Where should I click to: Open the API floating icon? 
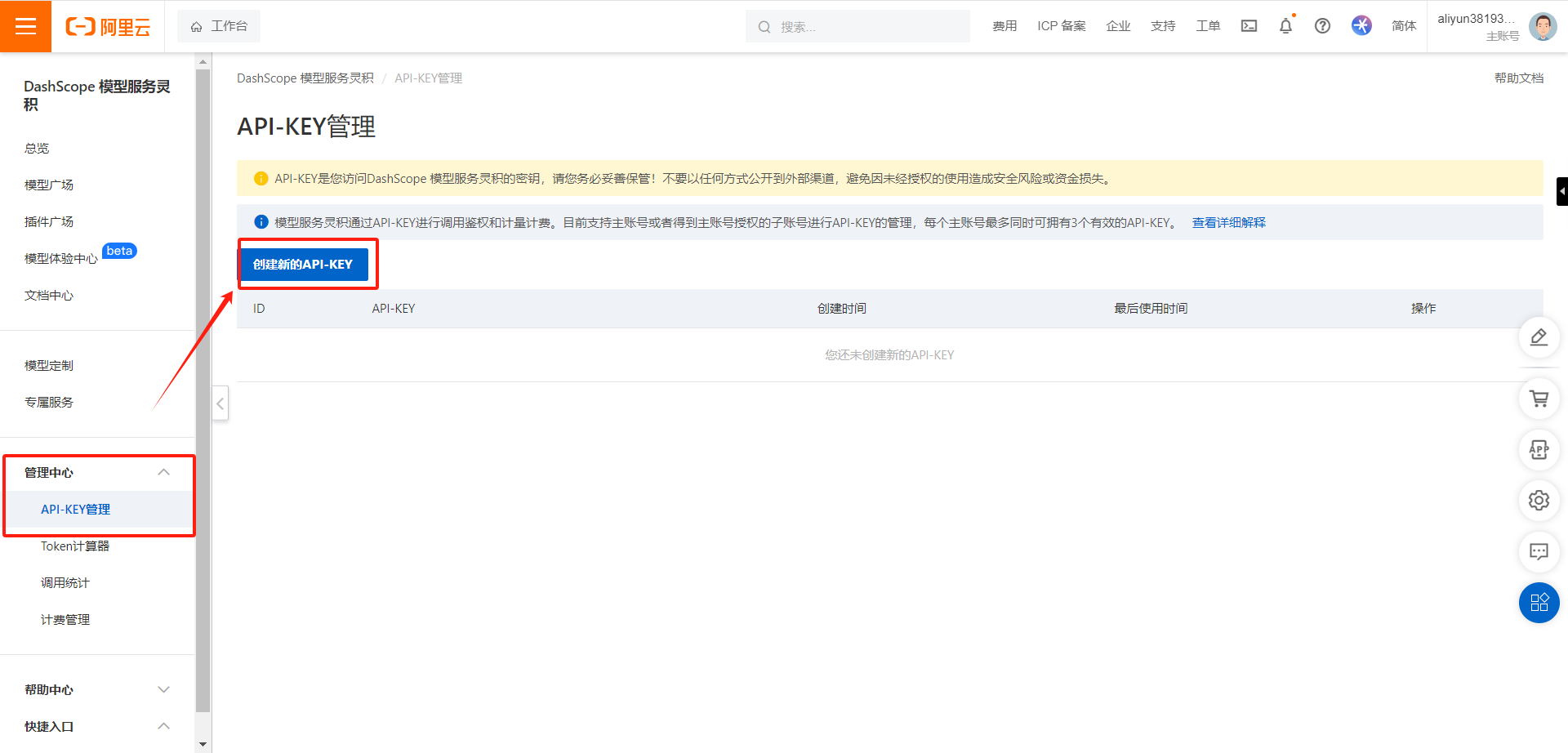(1539, 449)
